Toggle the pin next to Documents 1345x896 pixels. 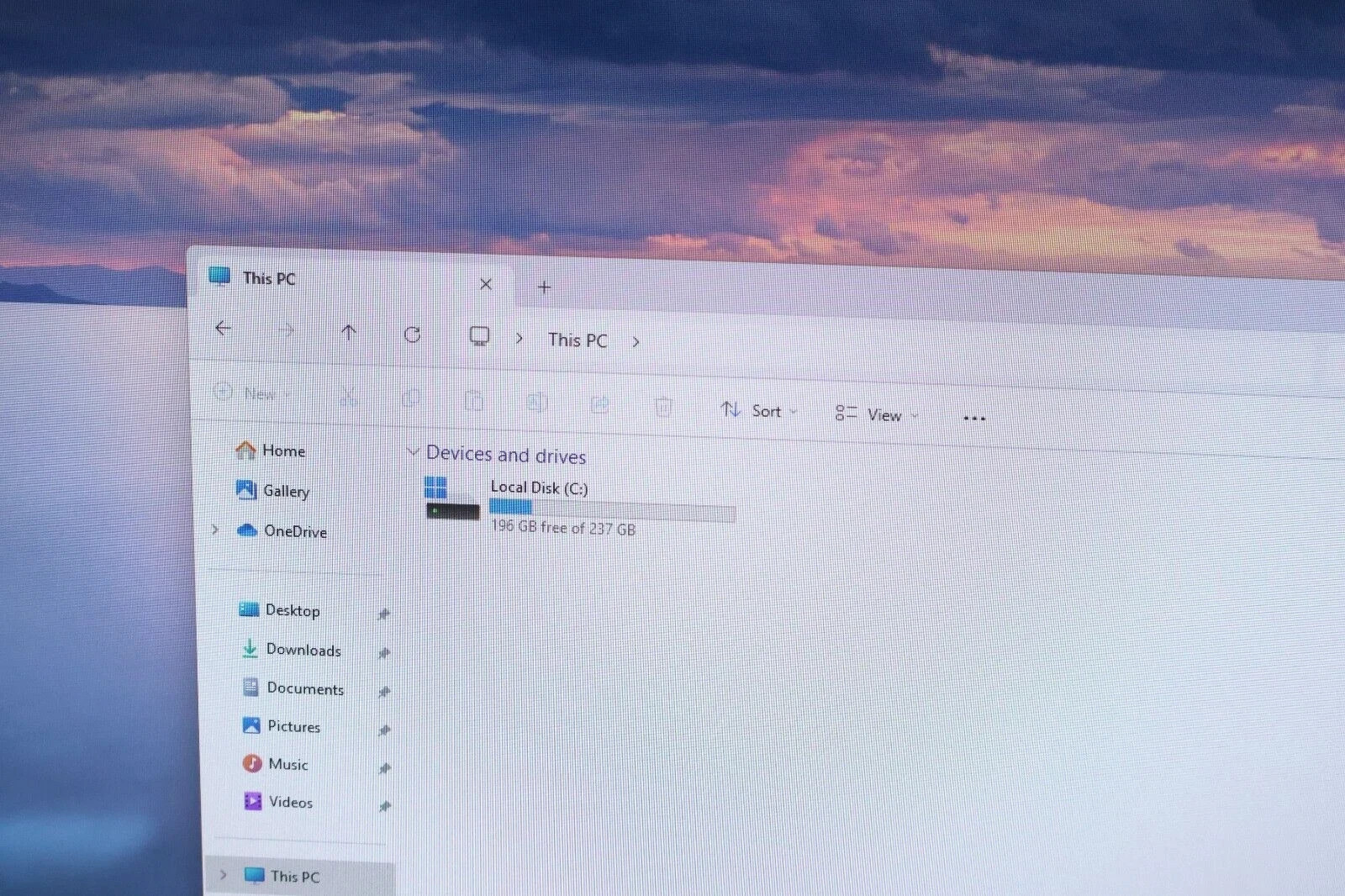point(384,692)
